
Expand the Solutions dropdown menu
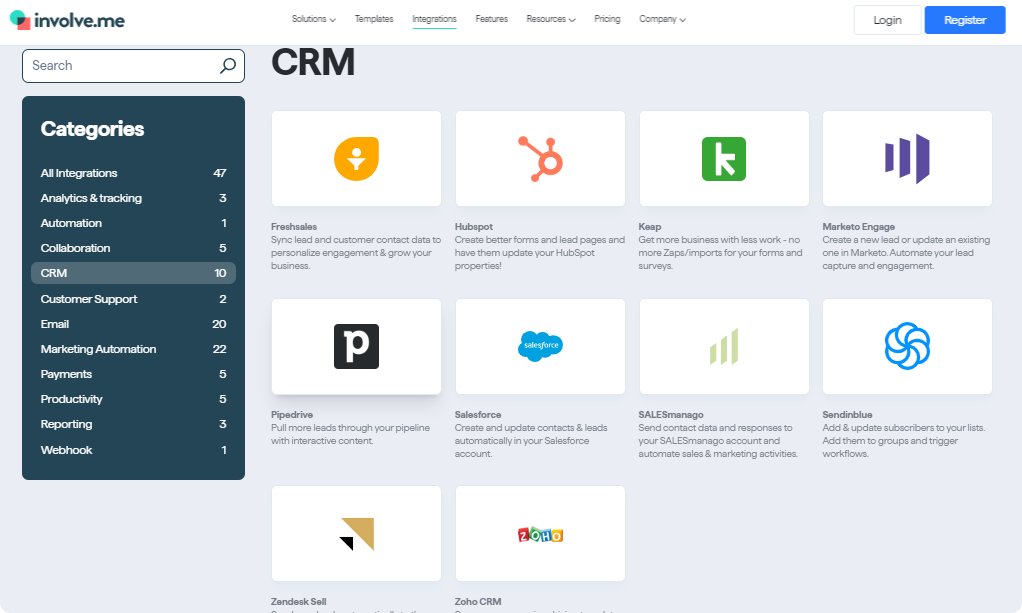tap(314, 19)
